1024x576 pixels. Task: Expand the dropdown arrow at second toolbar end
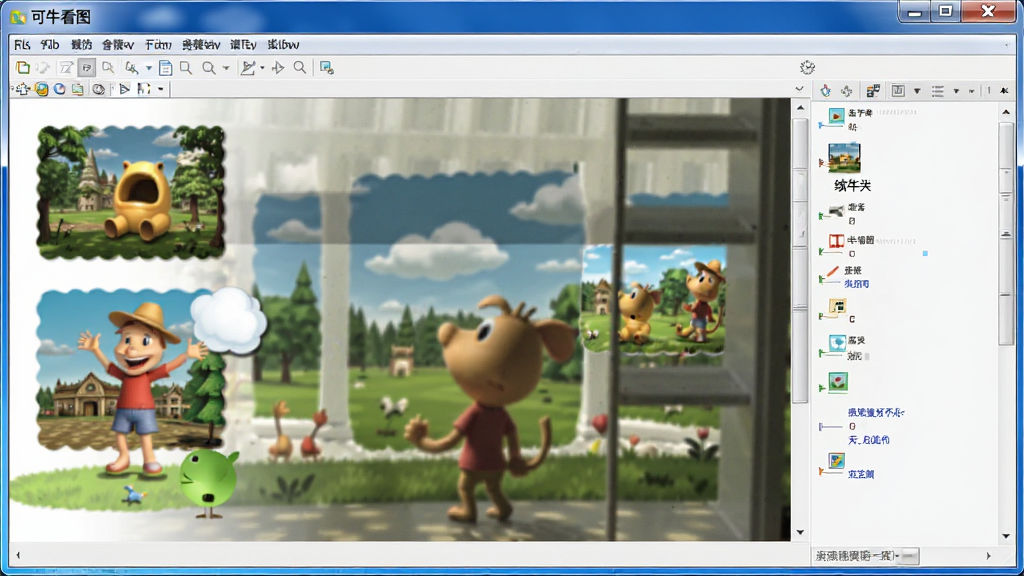pos(161,89)
